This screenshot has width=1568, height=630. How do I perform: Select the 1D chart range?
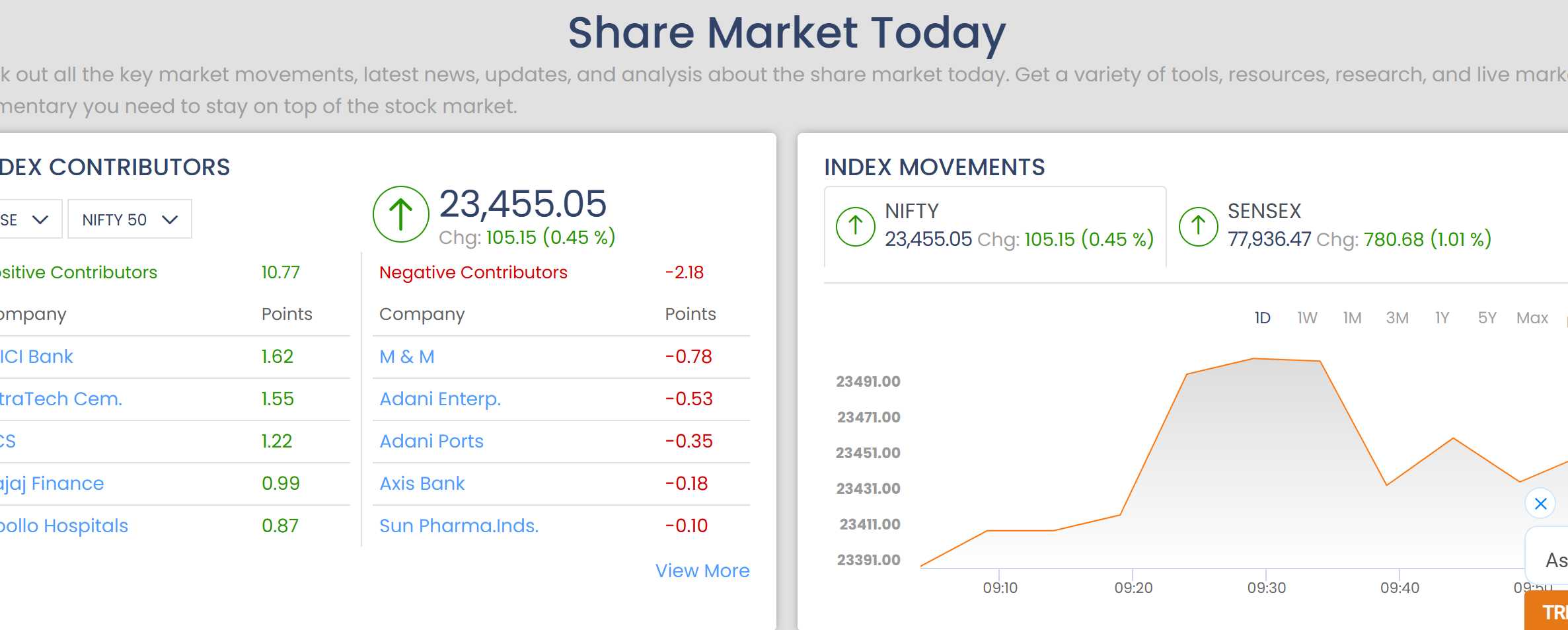1262,318
